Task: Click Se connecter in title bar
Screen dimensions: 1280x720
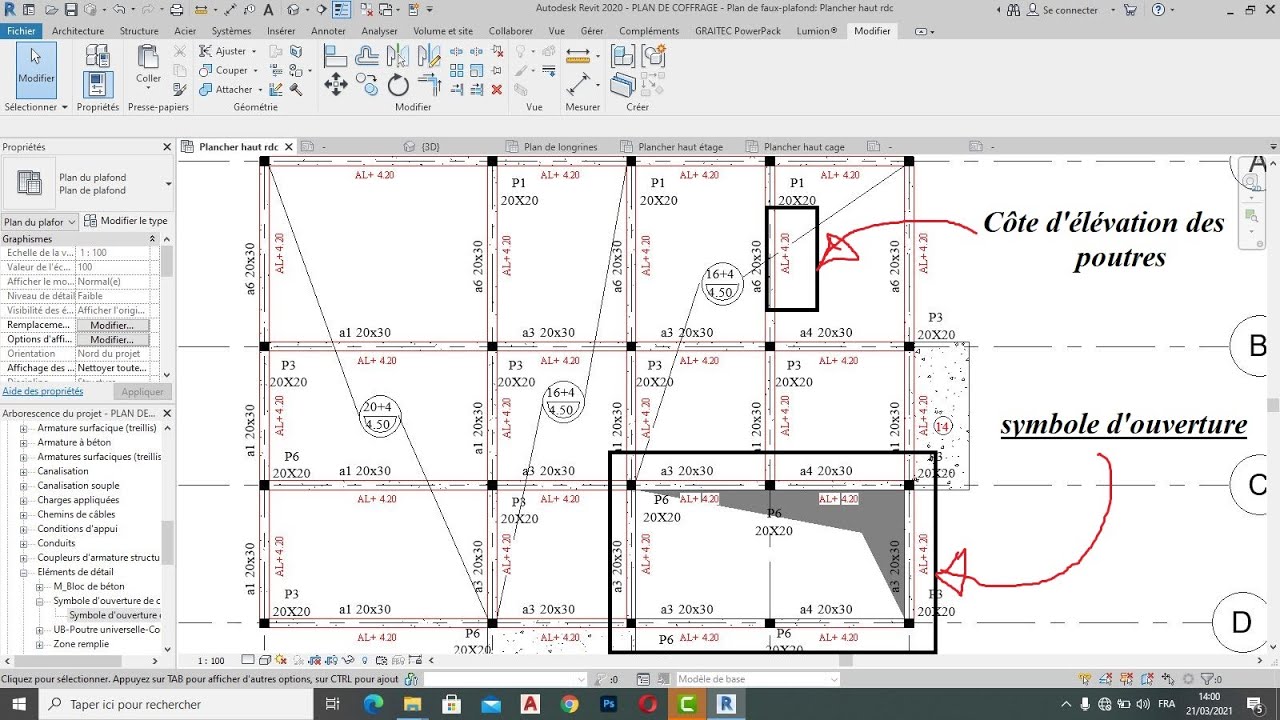Action: [1070, 10]
